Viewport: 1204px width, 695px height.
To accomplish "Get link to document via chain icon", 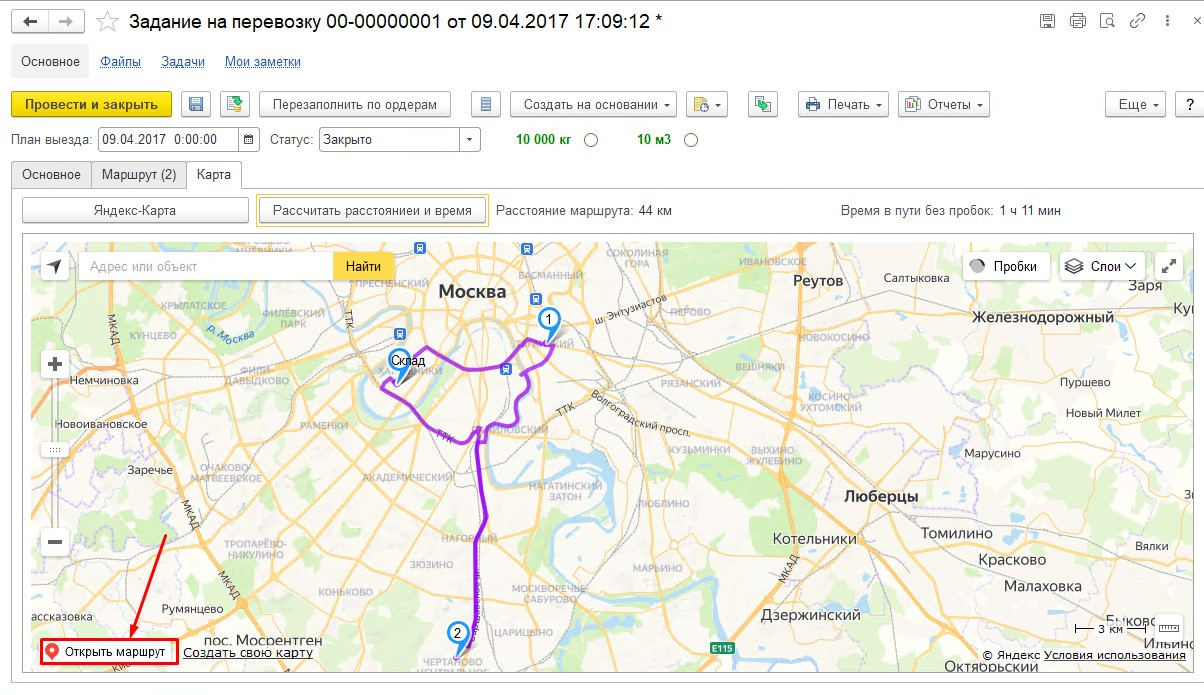I will tap(1137, 21).
